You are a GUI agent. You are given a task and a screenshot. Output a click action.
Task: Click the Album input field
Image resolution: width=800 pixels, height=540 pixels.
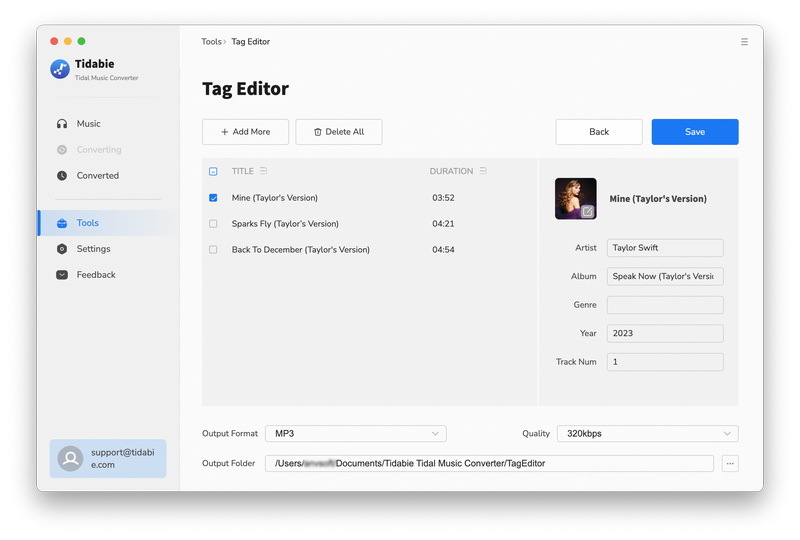point(665,276)
